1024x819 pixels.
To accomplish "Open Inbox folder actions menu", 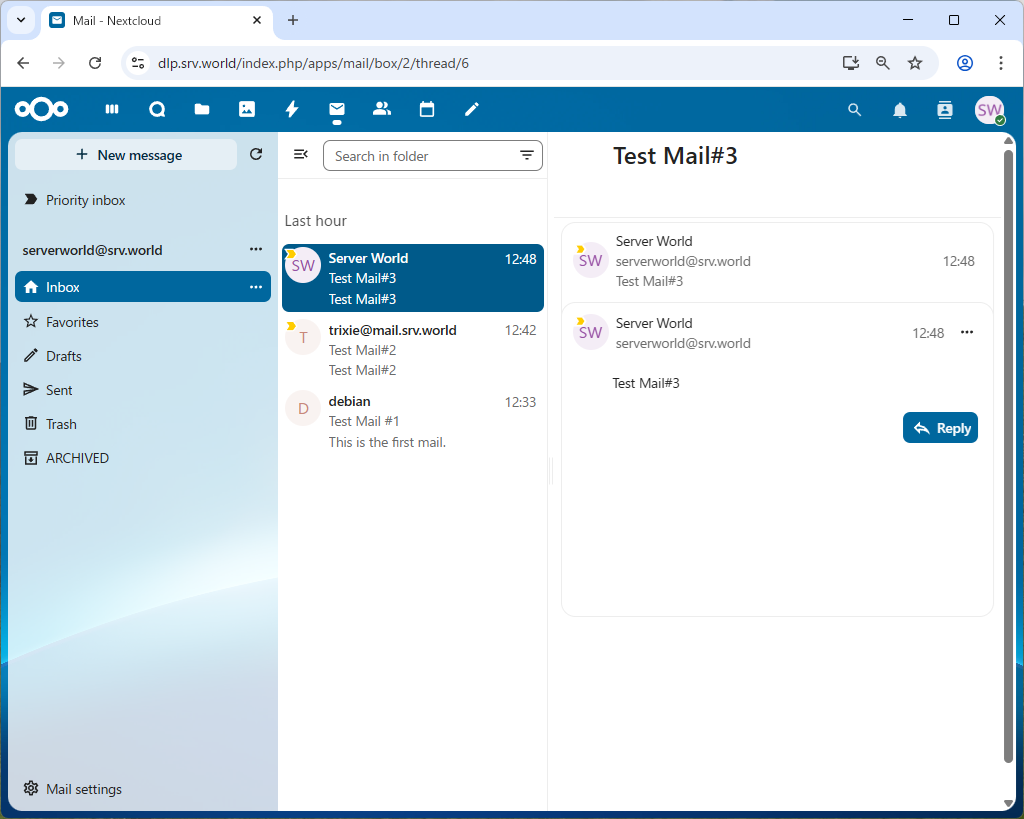I will click(x=256, y=287).
